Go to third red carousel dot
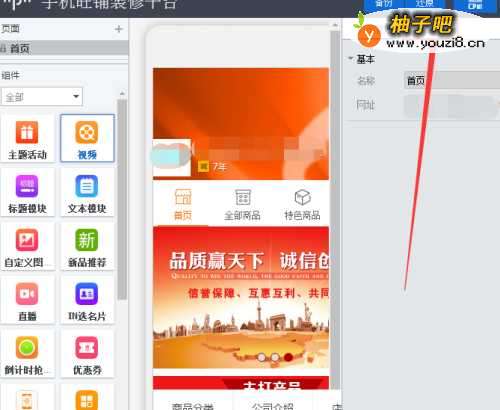Image resolution: width=500 pixels, height=410 pixels. pyautogui.click(x=289, y=357)
